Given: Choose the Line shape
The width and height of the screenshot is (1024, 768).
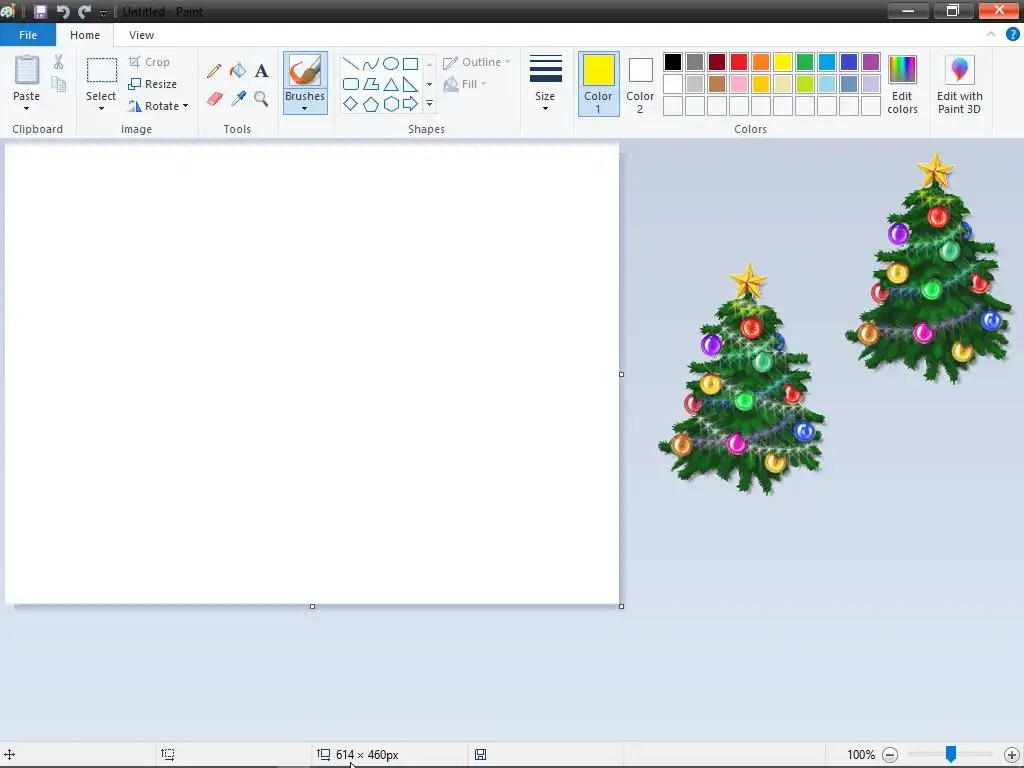Looking at the screenshot, I should (351, 64).
